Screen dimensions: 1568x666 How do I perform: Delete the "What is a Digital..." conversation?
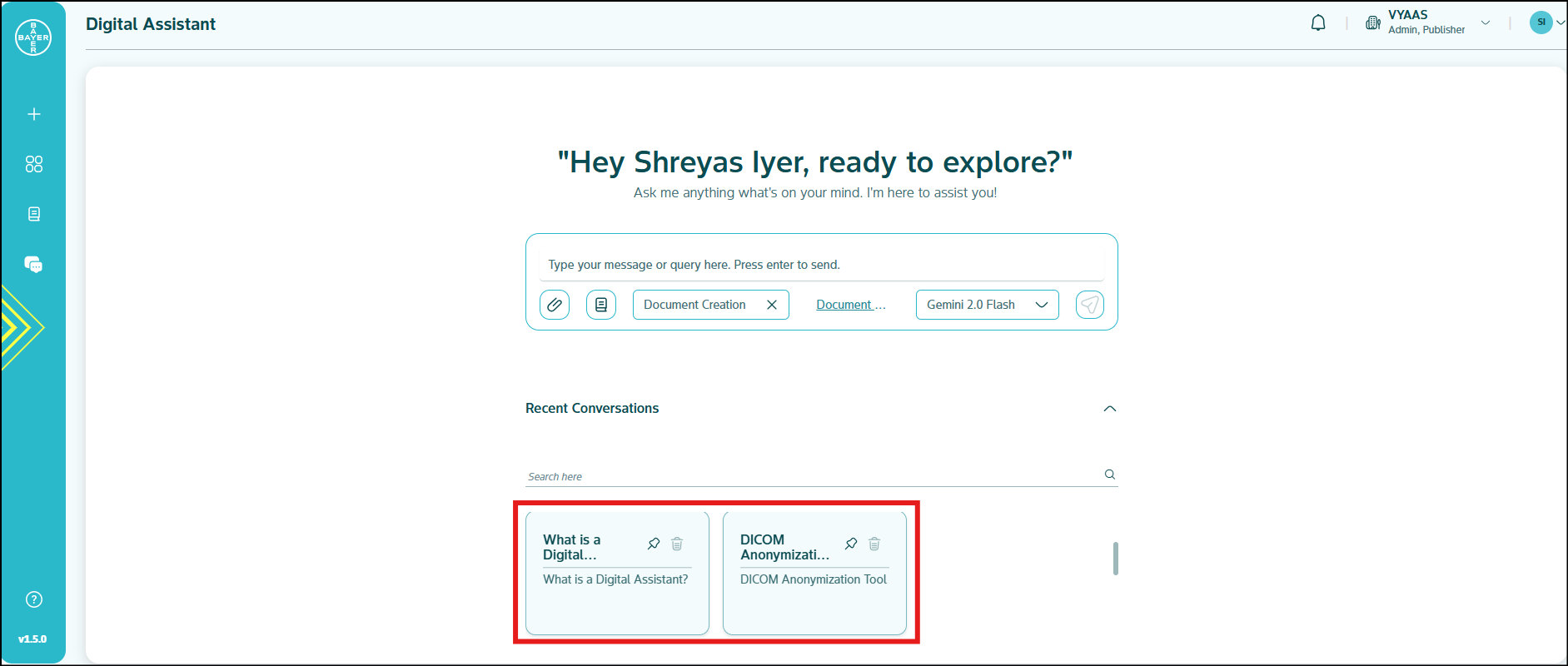coord(677,544)
